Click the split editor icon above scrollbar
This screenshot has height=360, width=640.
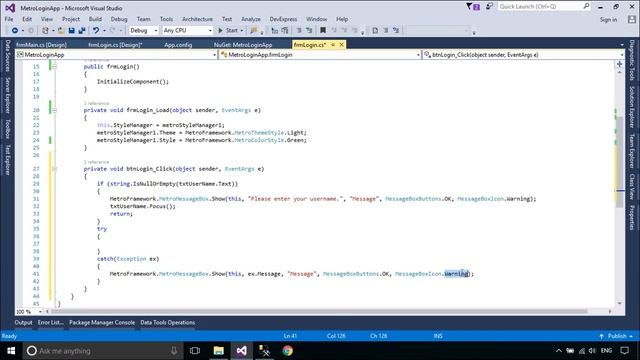tap(619, 64)
